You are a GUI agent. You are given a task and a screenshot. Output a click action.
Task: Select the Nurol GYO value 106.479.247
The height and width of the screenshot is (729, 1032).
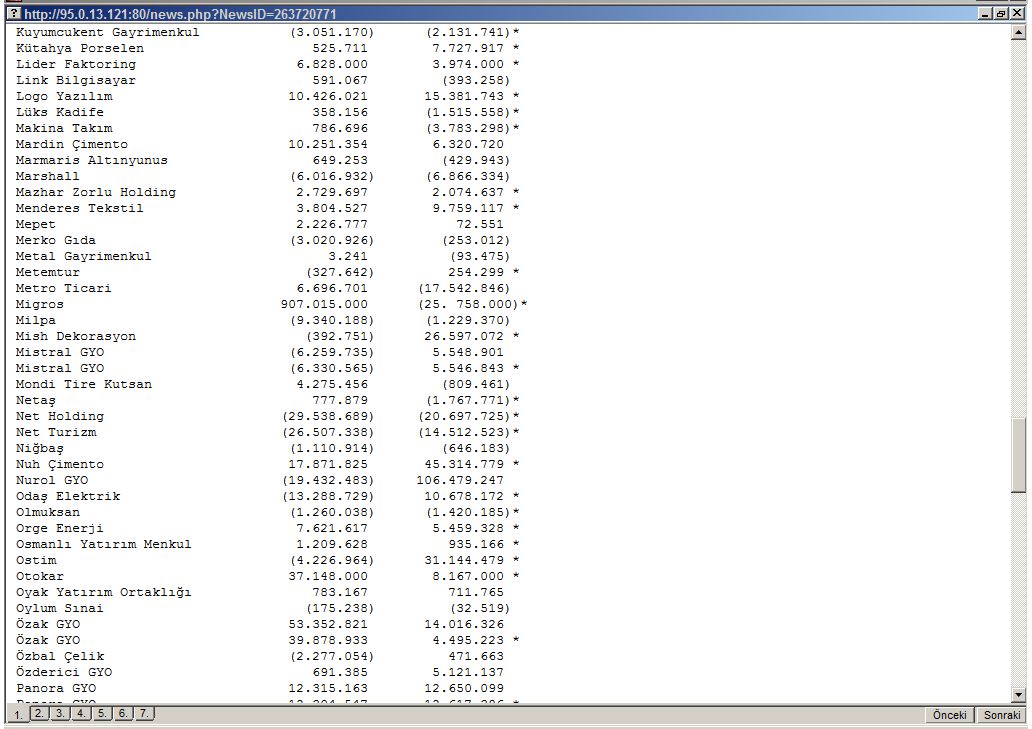click(x=460, y=480)
